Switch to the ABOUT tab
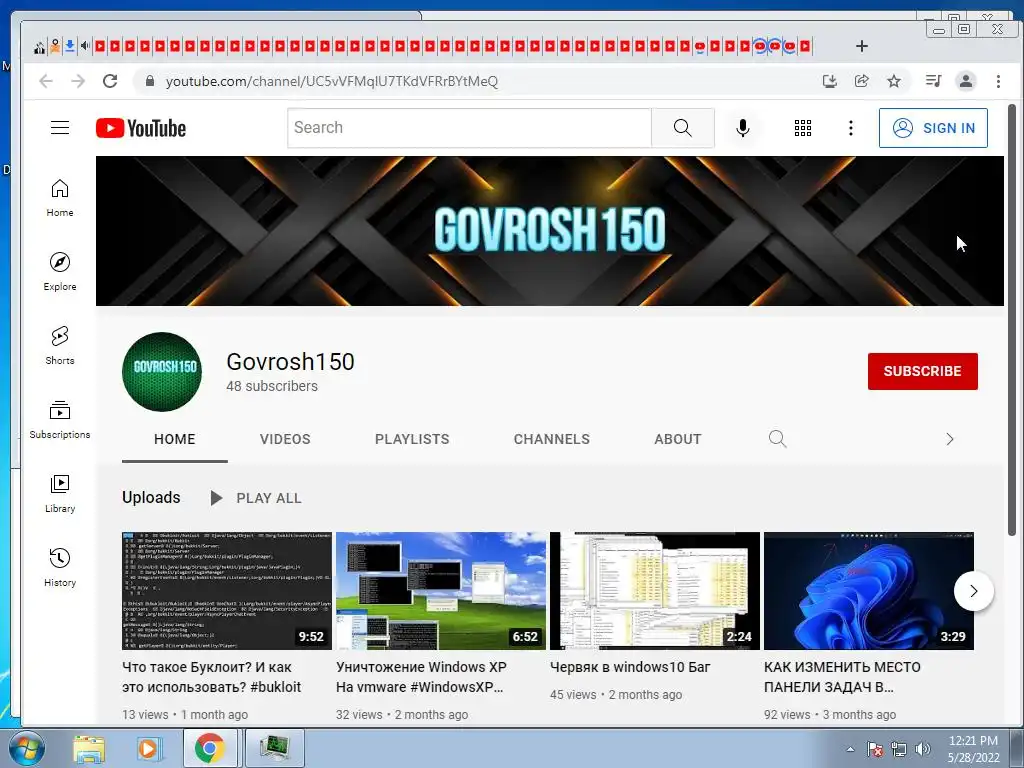 click(678, 440)
